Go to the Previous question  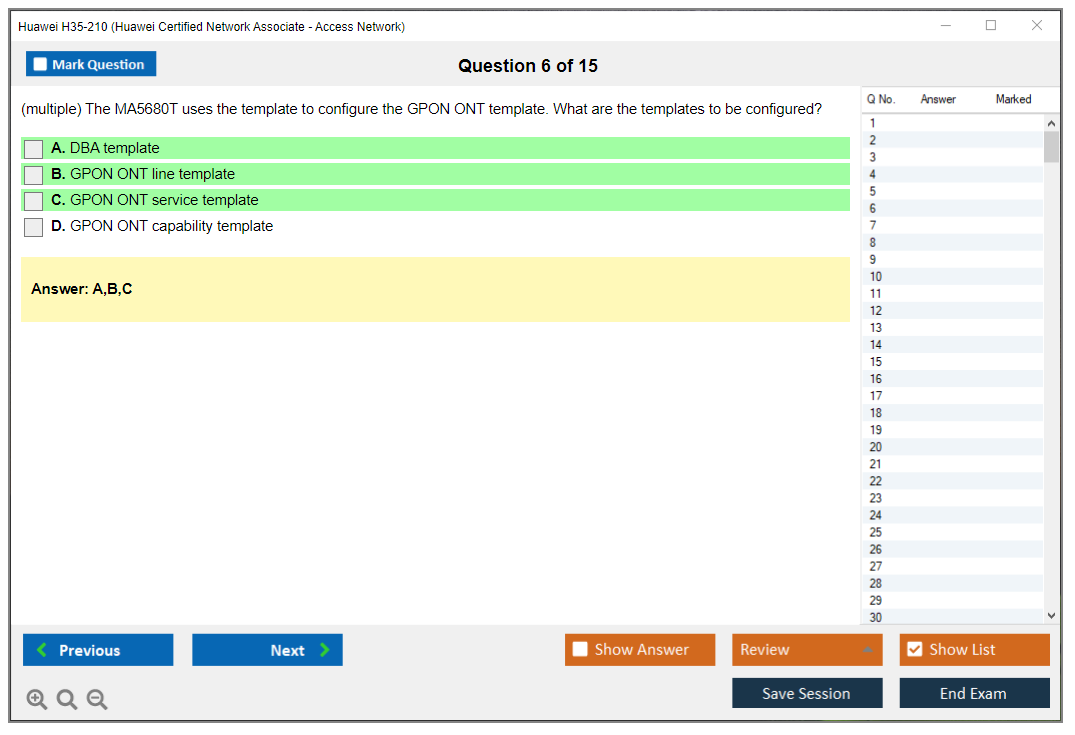pyautogui.click(x=98, y=650)
